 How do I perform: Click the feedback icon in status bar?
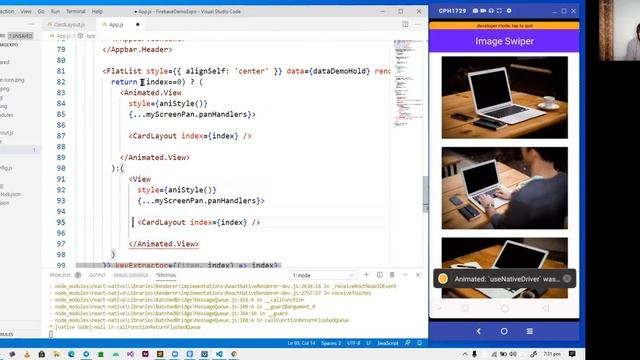(x=407, y=343)
